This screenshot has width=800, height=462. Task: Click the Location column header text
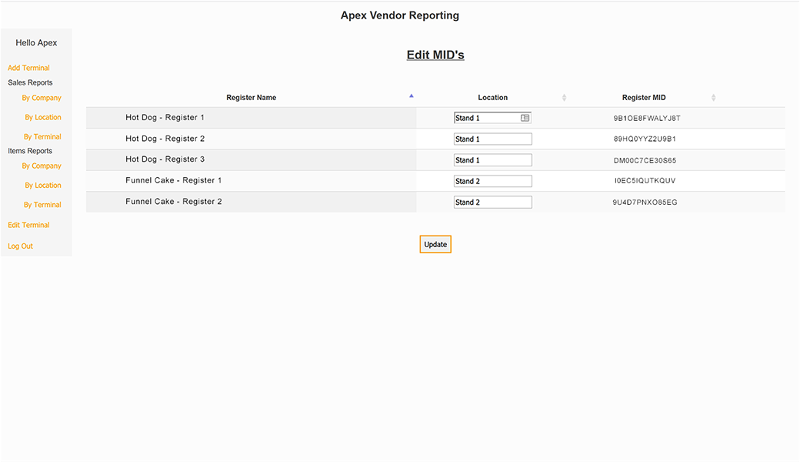pos(492,97)
